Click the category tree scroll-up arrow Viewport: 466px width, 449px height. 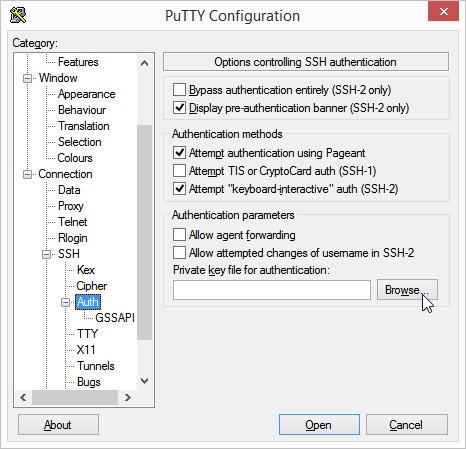pyautogui.click(x=144, y=63)
